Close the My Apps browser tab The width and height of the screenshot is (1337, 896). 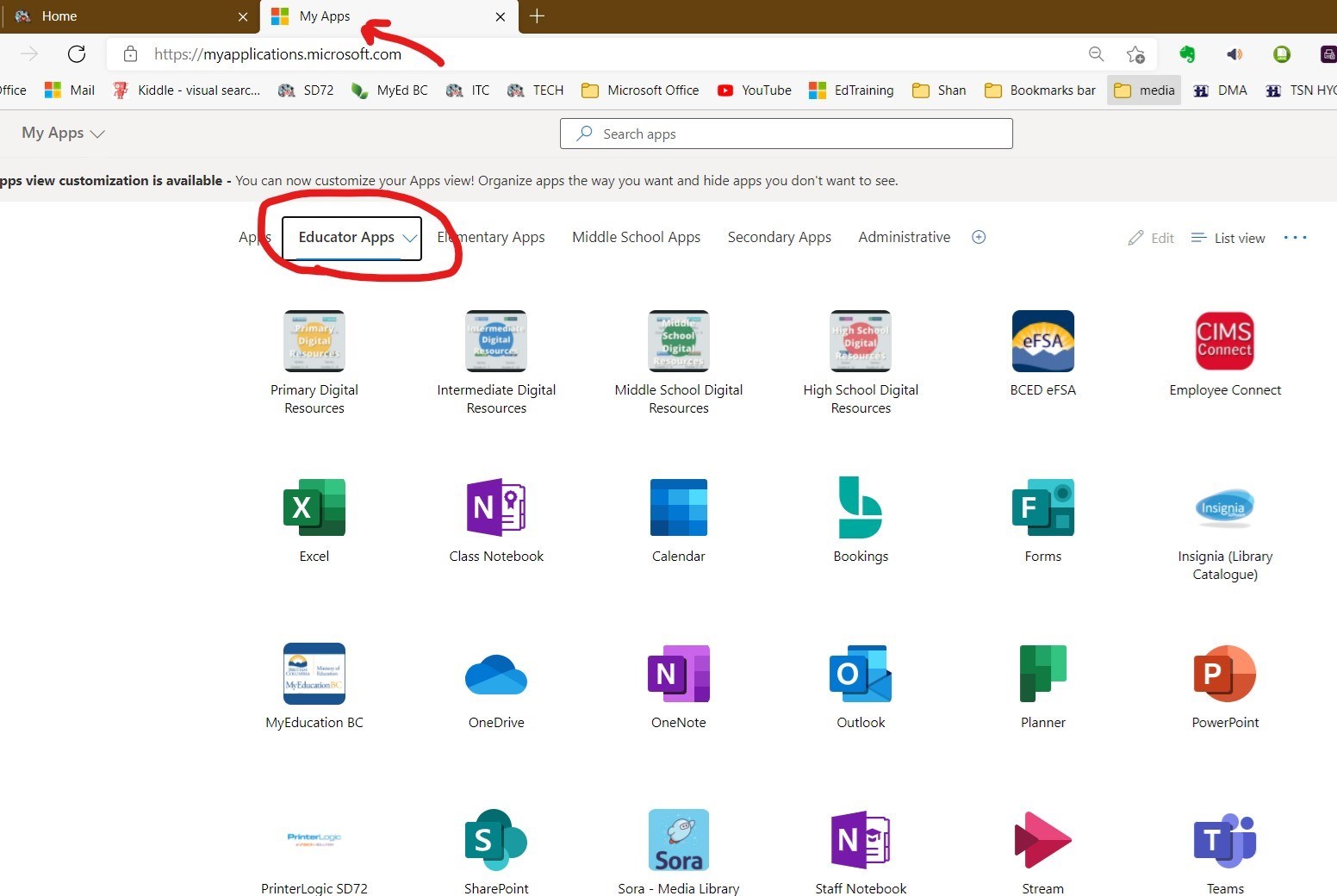tap(501, 16)
